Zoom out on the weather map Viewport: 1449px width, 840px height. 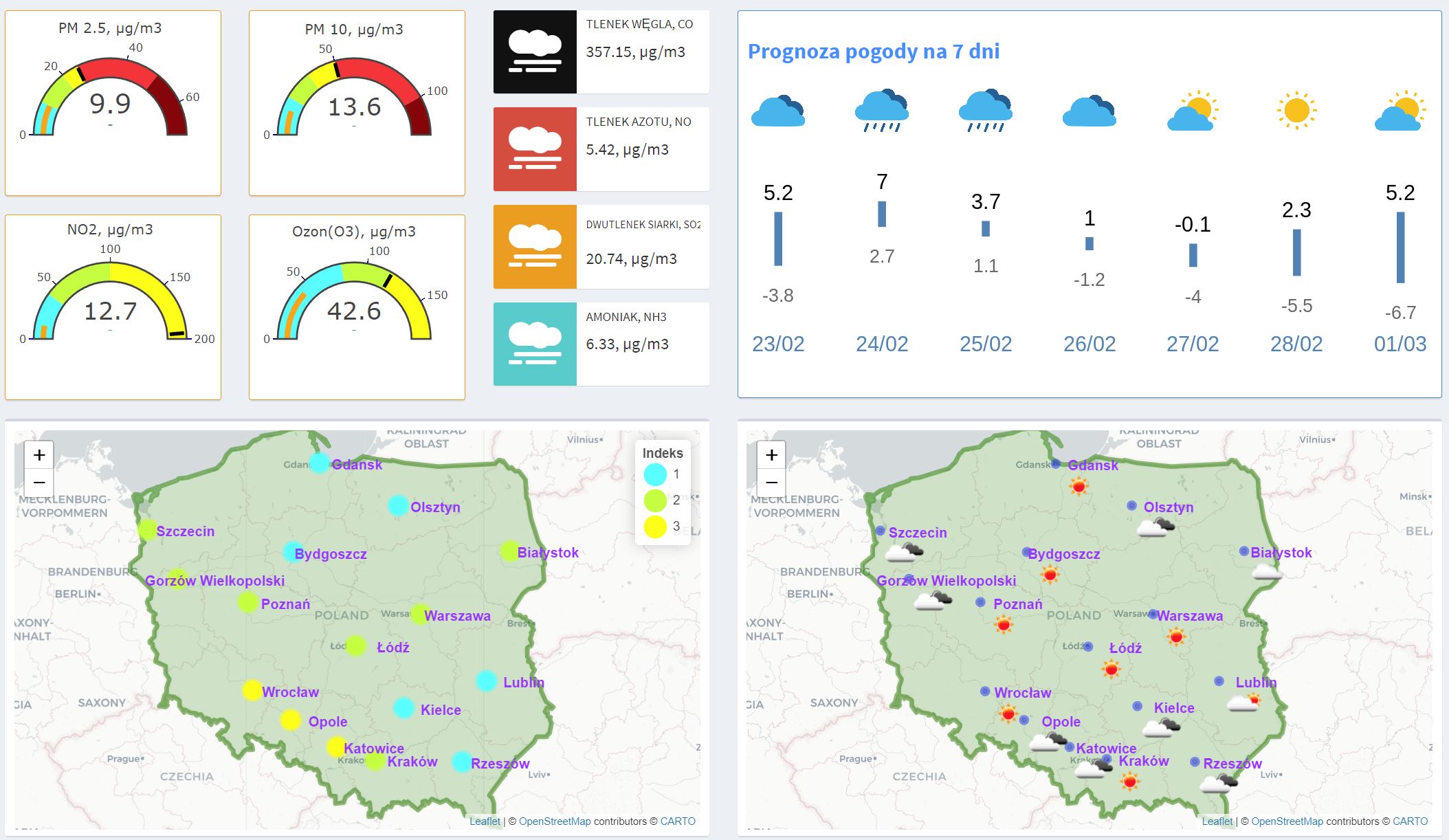[771, 483]
